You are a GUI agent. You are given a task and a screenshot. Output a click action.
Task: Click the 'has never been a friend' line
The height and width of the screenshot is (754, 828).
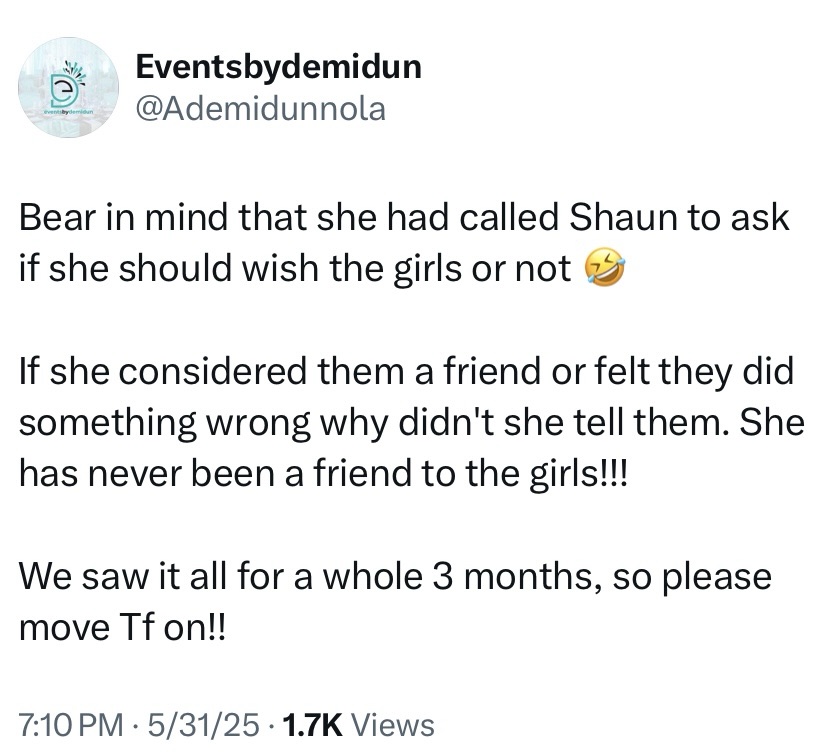(x=323, y=474)
